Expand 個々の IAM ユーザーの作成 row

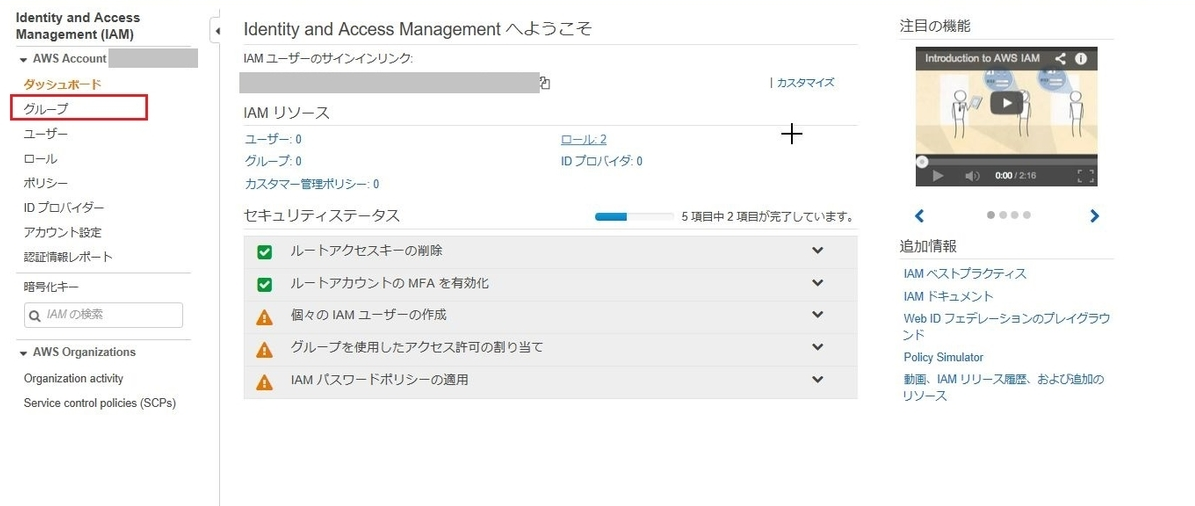pos(818,315)
